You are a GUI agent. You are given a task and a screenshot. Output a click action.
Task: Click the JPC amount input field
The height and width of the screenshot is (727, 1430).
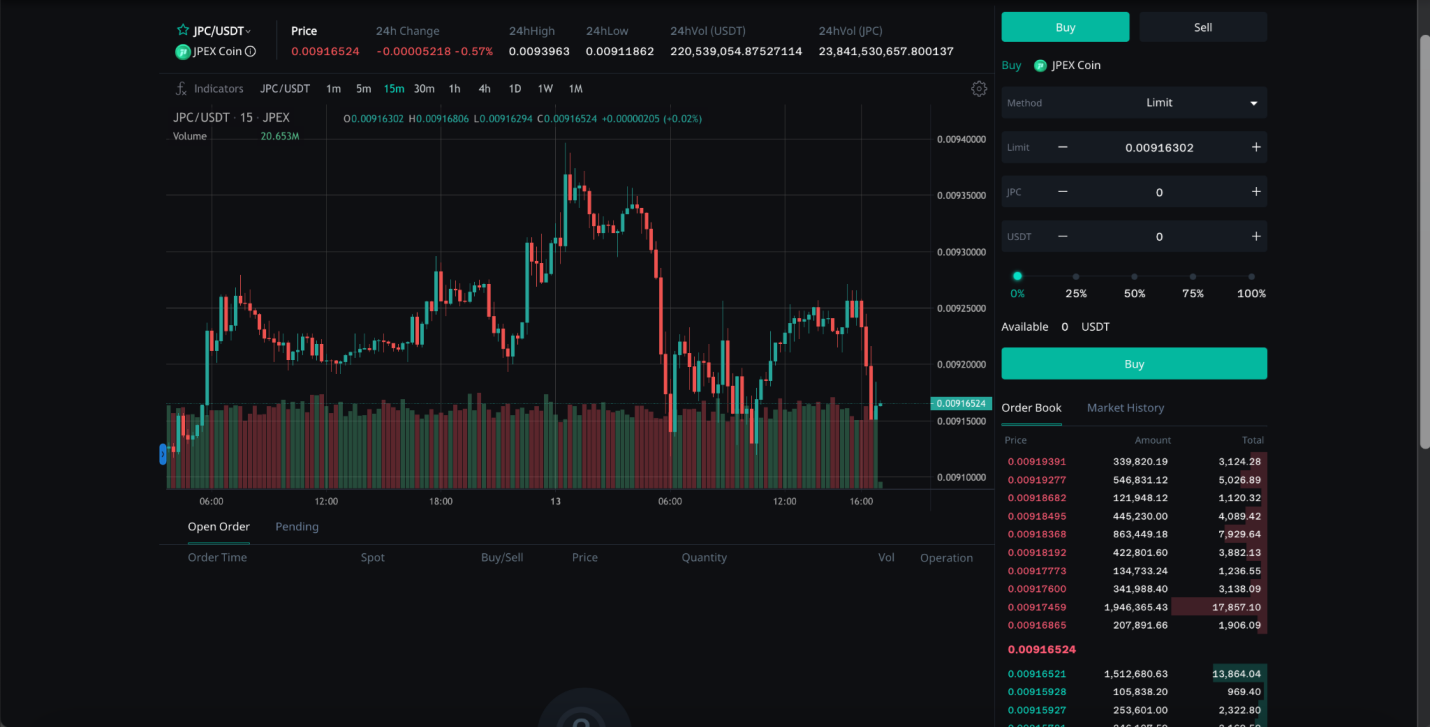point(1159,192)
